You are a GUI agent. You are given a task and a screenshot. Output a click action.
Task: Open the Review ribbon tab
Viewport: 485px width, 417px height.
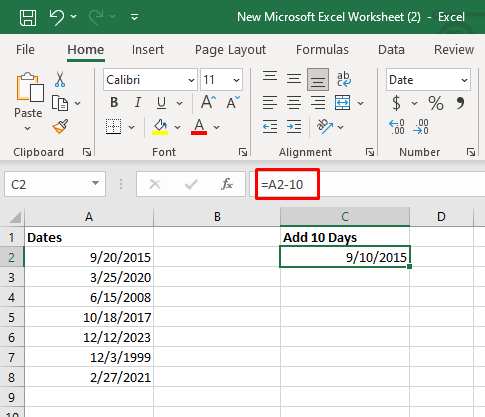pos(454,50)
